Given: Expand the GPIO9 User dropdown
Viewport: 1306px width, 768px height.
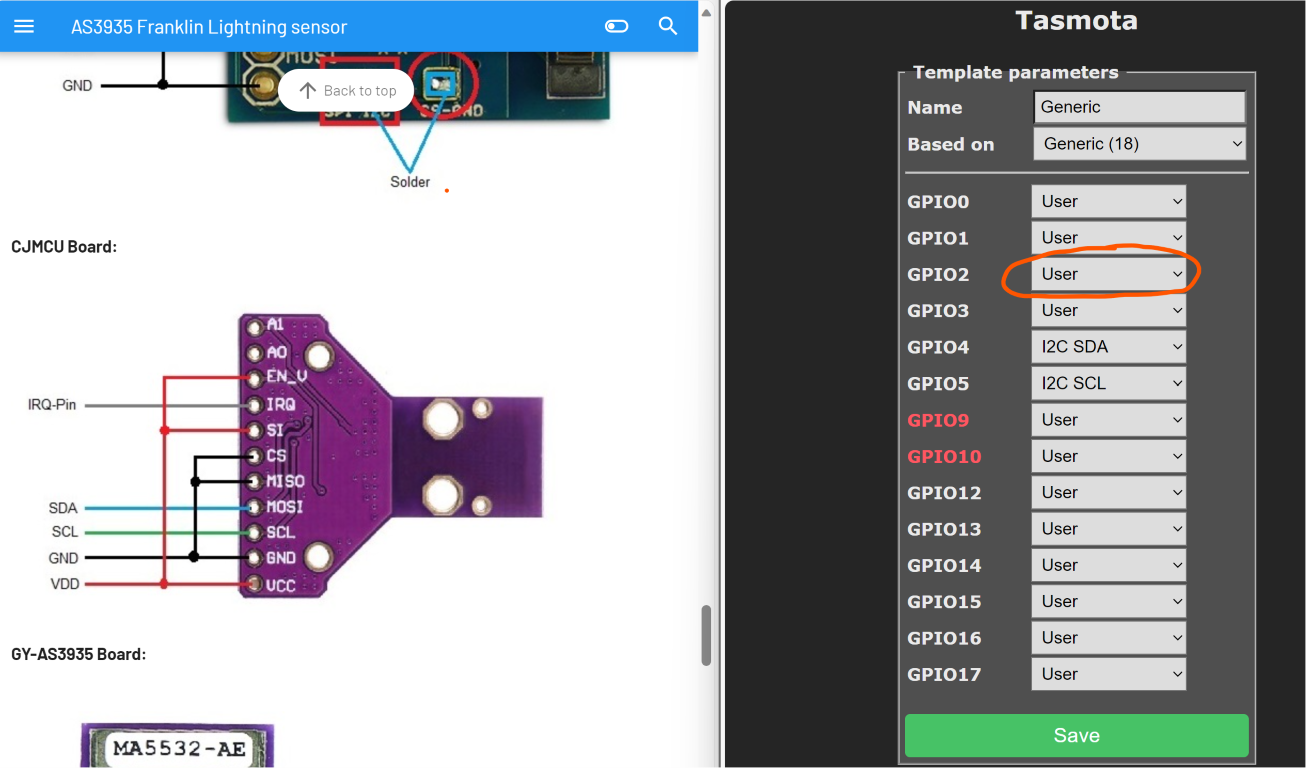Looking at the screenshot, I should click(x=1108, y=419).
